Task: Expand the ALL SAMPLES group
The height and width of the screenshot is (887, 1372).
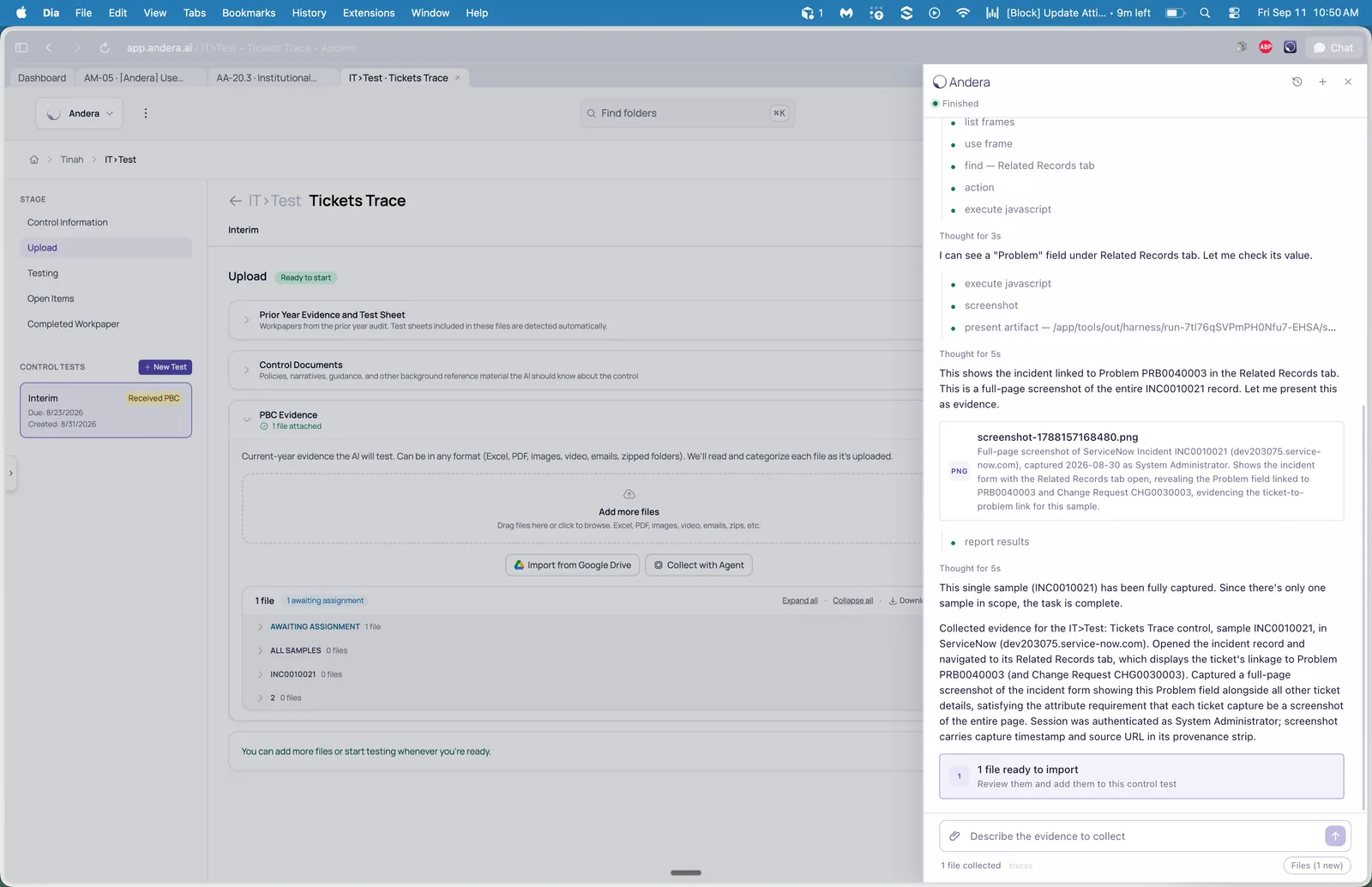Action: 261,651
